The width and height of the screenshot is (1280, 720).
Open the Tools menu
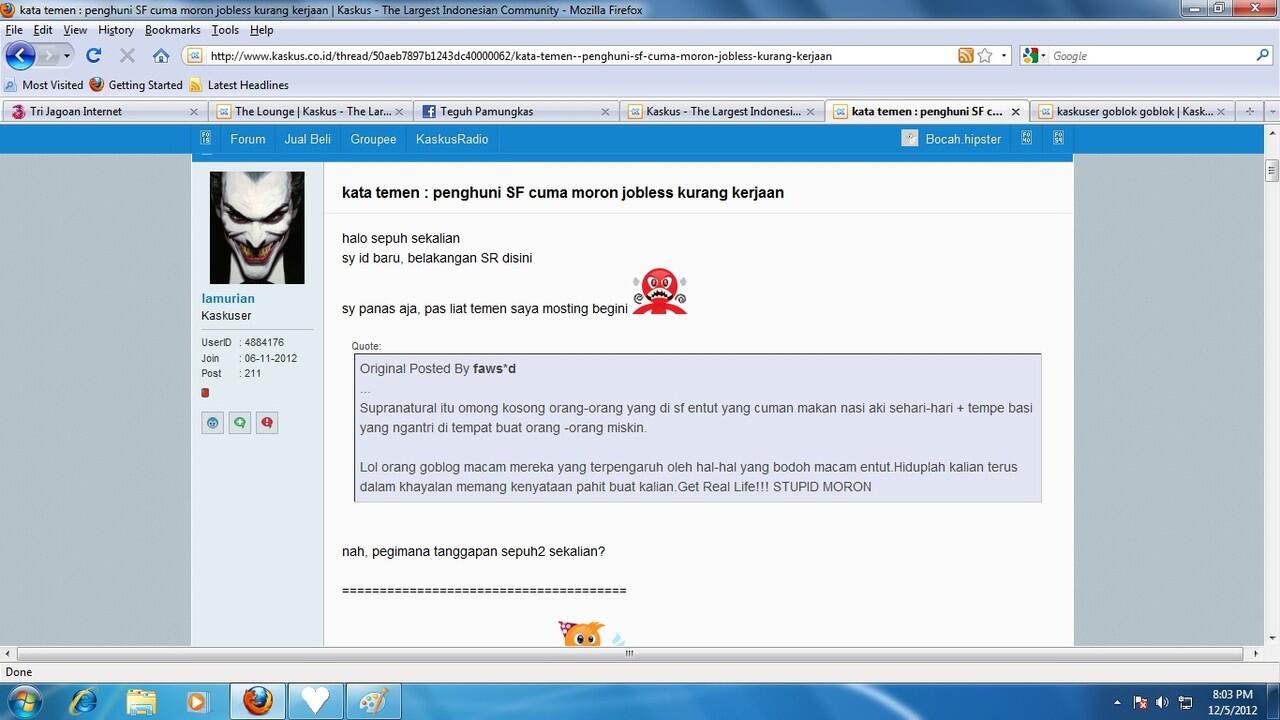coord(225,30)
